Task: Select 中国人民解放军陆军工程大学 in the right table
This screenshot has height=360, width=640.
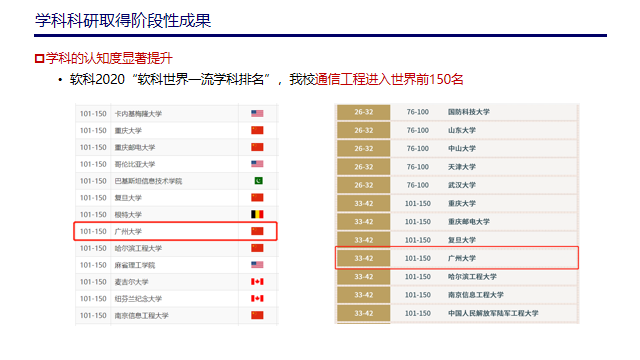Action: 493,313
